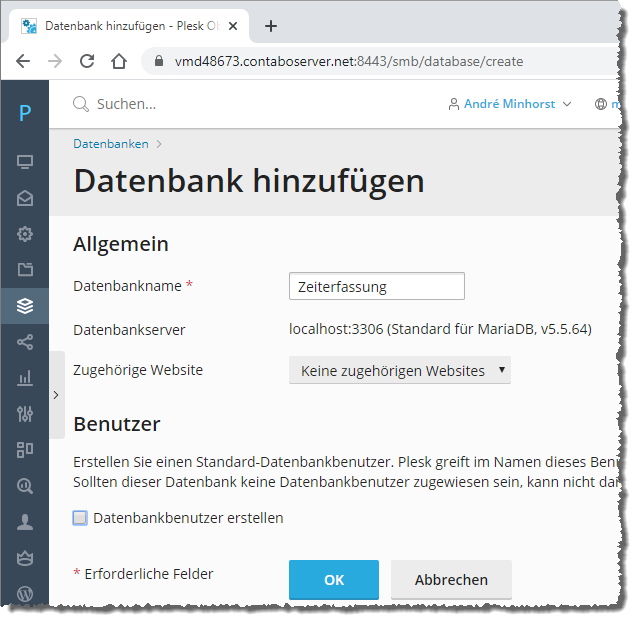638x625 pixels.
Task: Open the Extensions blocks sidebar icon
Action: coord(25,450)
